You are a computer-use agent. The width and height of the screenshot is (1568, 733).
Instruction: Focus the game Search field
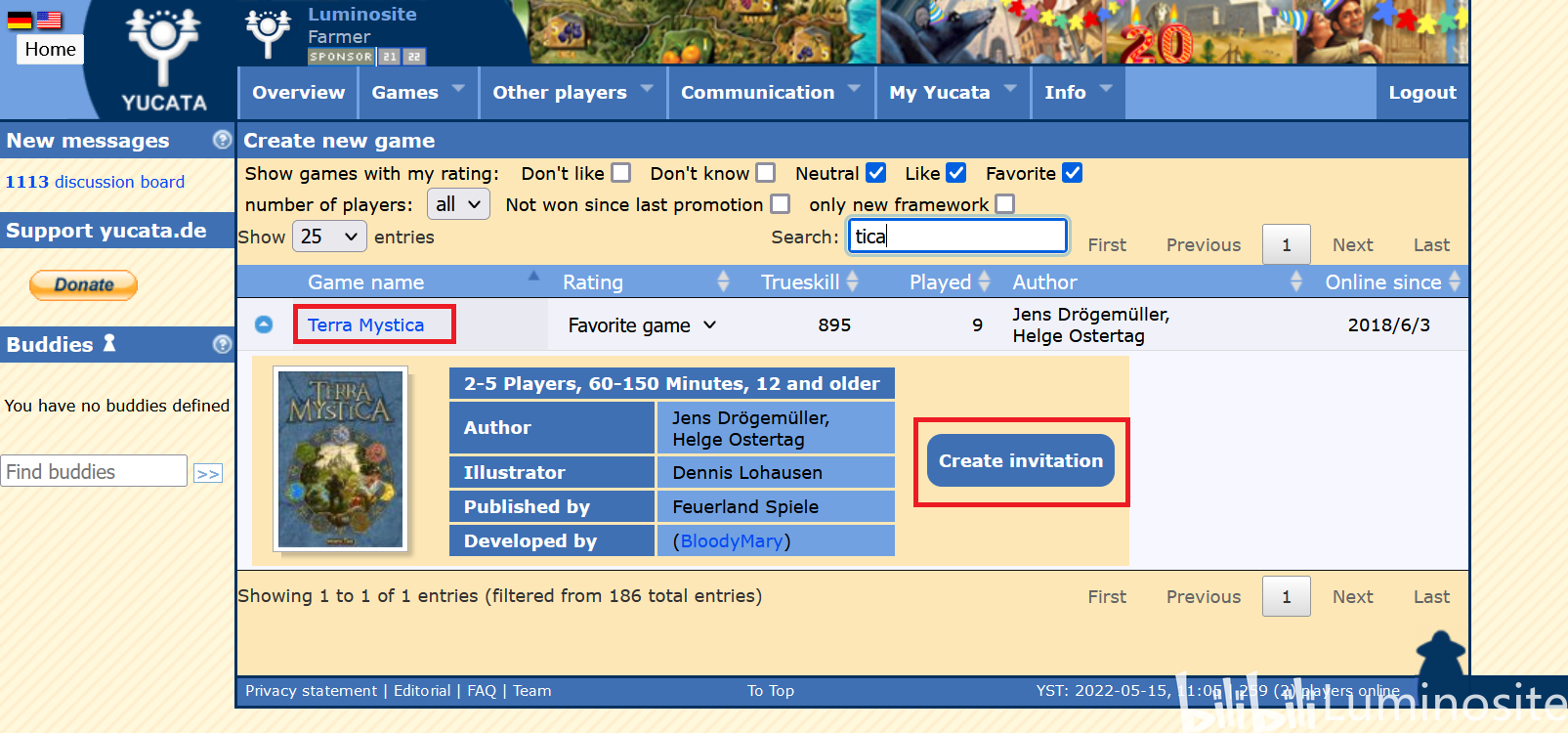pos(957,236)
